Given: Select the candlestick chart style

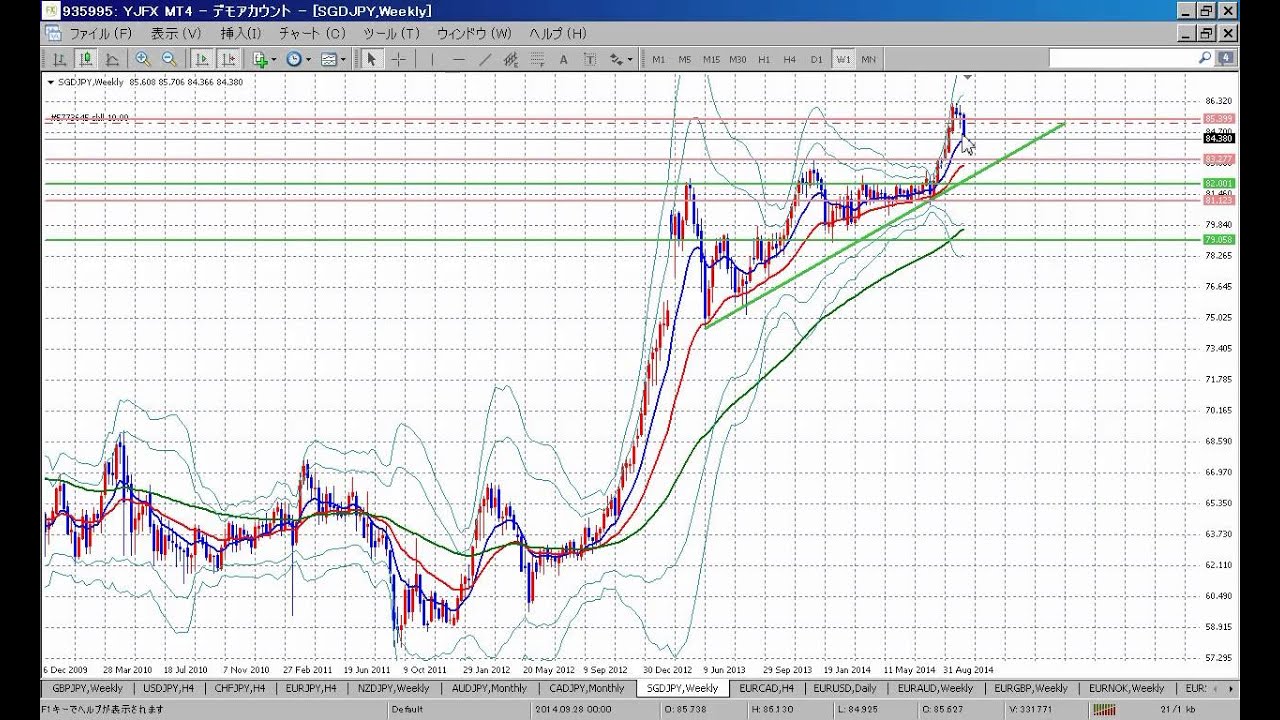Looking at the screenshot, I should 87,59.
